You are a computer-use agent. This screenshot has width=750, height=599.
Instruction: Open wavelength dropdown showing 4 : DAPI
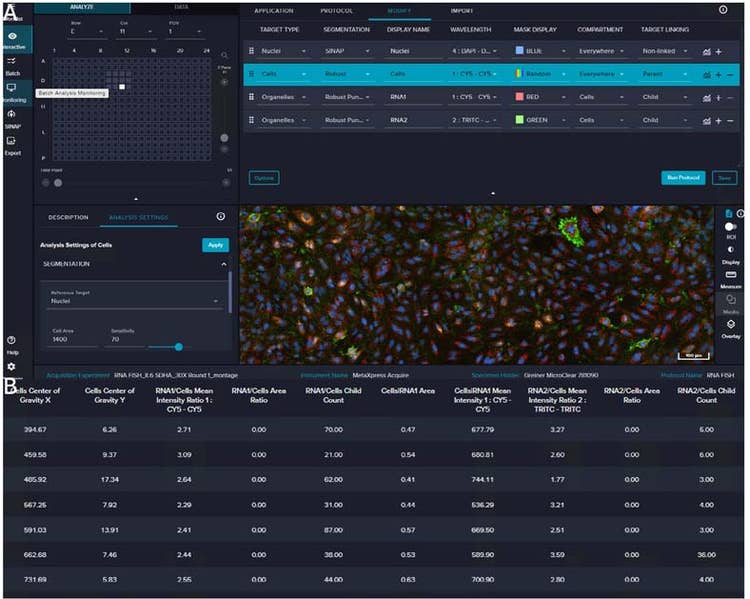coord(474,51)
